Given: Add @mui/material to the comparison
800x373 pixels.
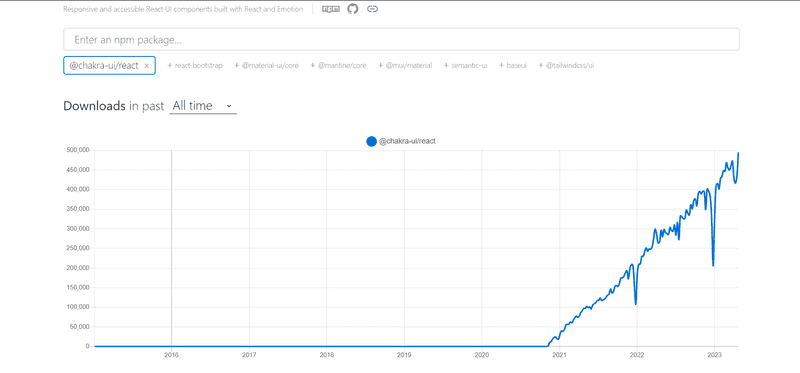Looking at the screenshot, I should click(x=405, y=66).
